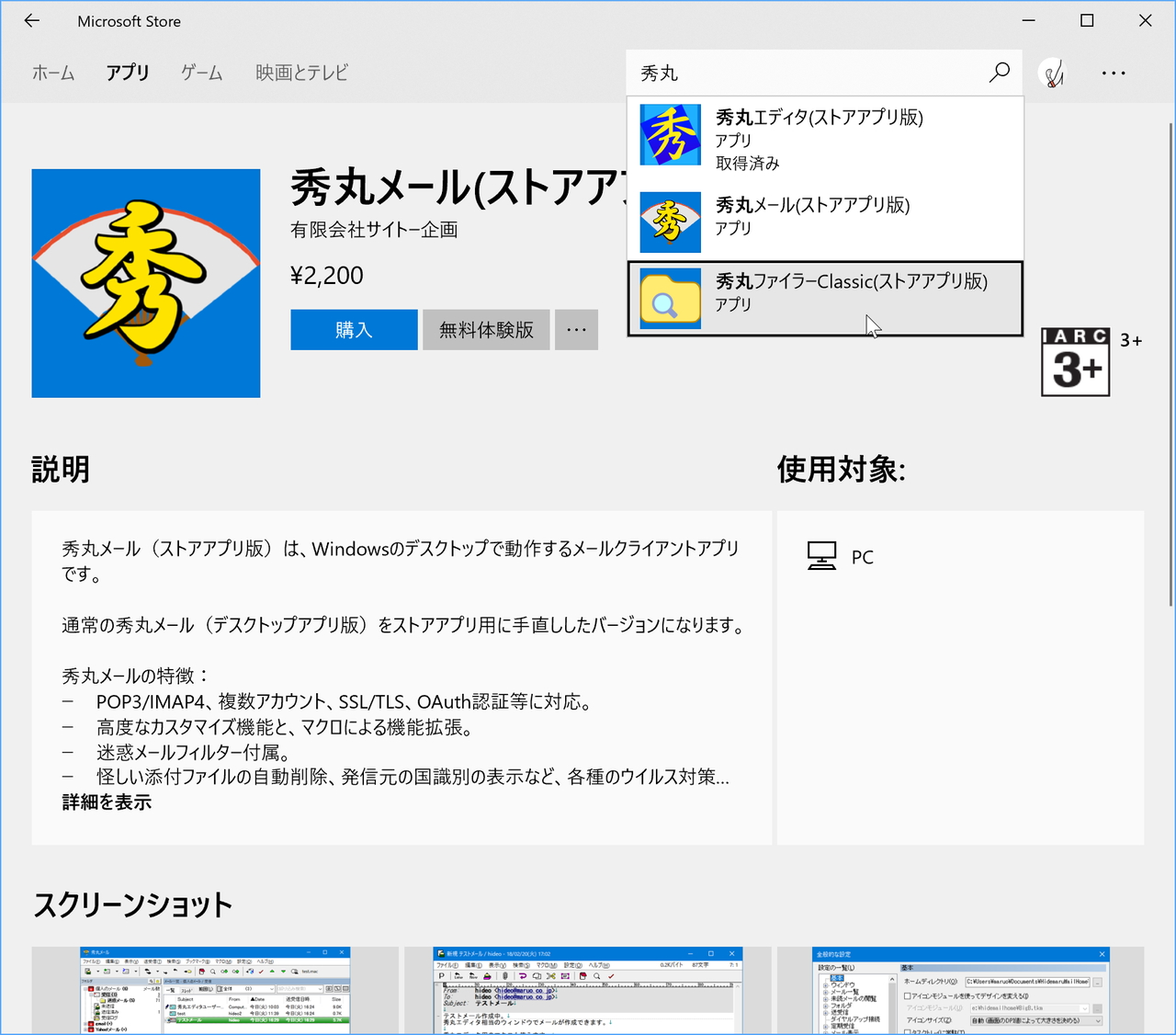Click the Purchase (購入) button
1176x1035 pixels.
coord(354,329)
